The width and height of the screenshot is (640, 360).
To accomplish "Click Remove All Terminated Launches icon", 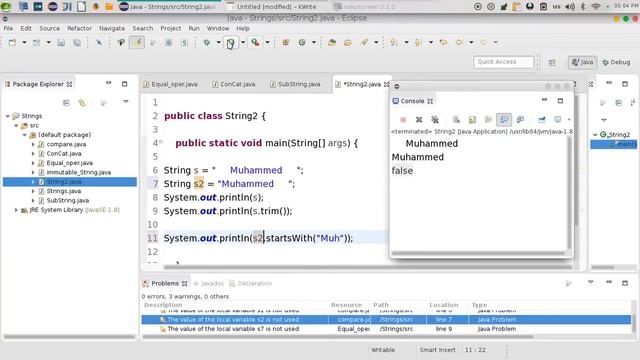I will pyautogui.click(x=435, y=120).
